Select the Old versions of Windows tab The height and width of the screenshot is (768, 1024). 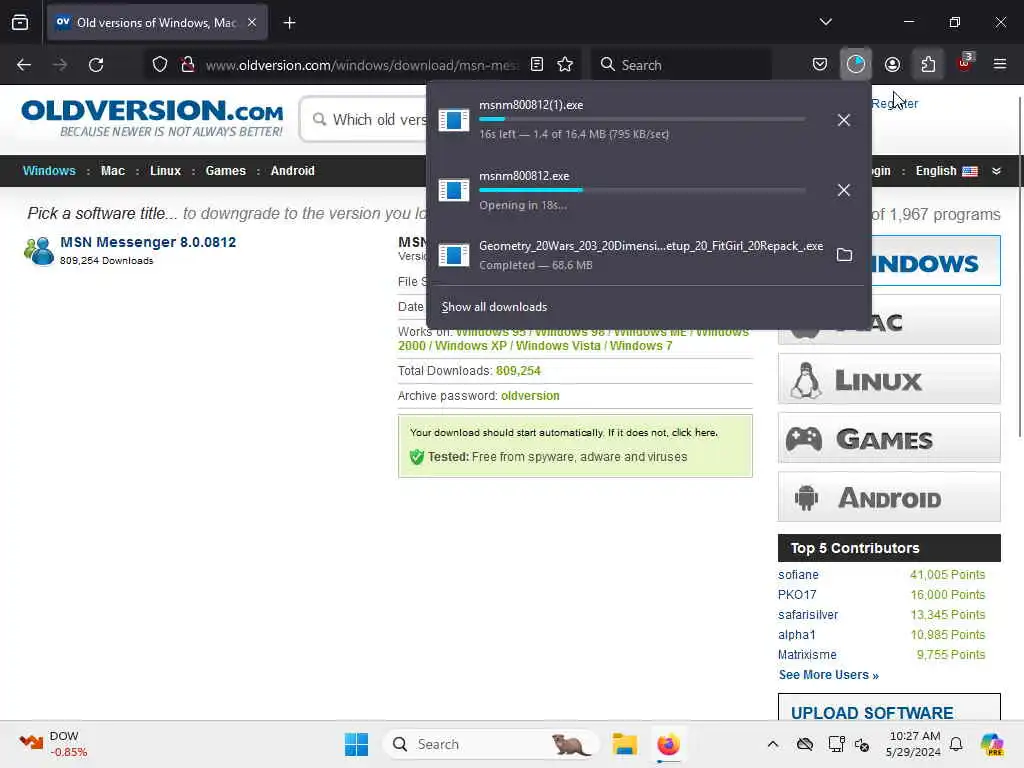[x=157, y=23]
